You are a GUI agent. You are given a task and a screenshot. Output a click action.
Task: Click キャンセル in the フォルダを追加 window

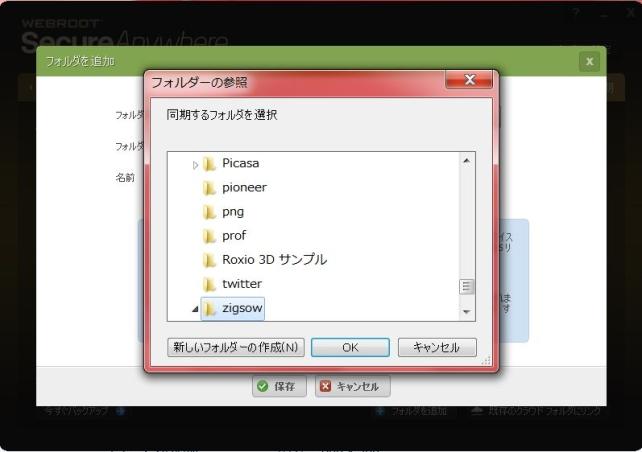[353, 386]
